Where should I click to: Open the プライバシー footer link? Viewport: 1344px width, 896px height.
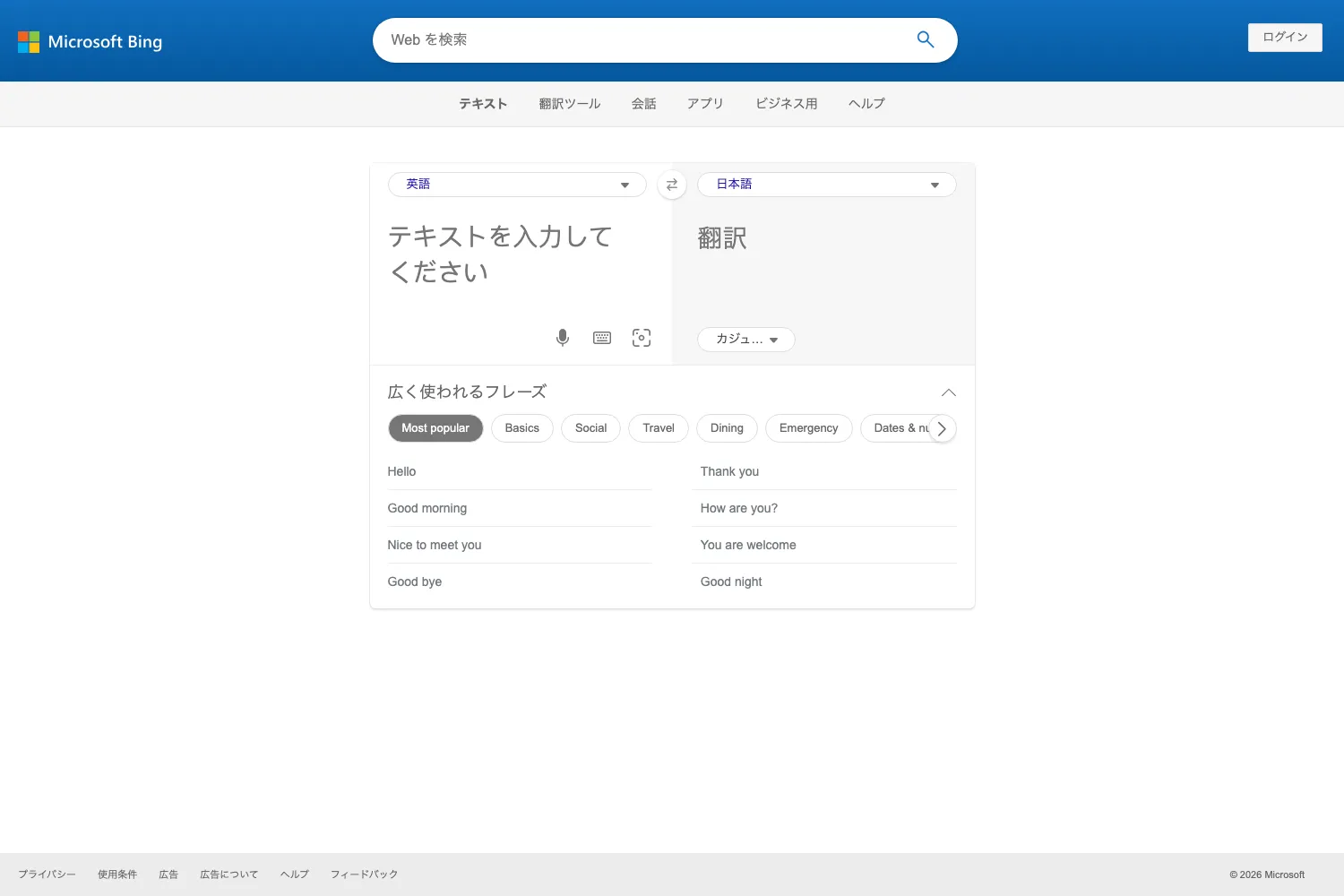click(x=47, y=874)
